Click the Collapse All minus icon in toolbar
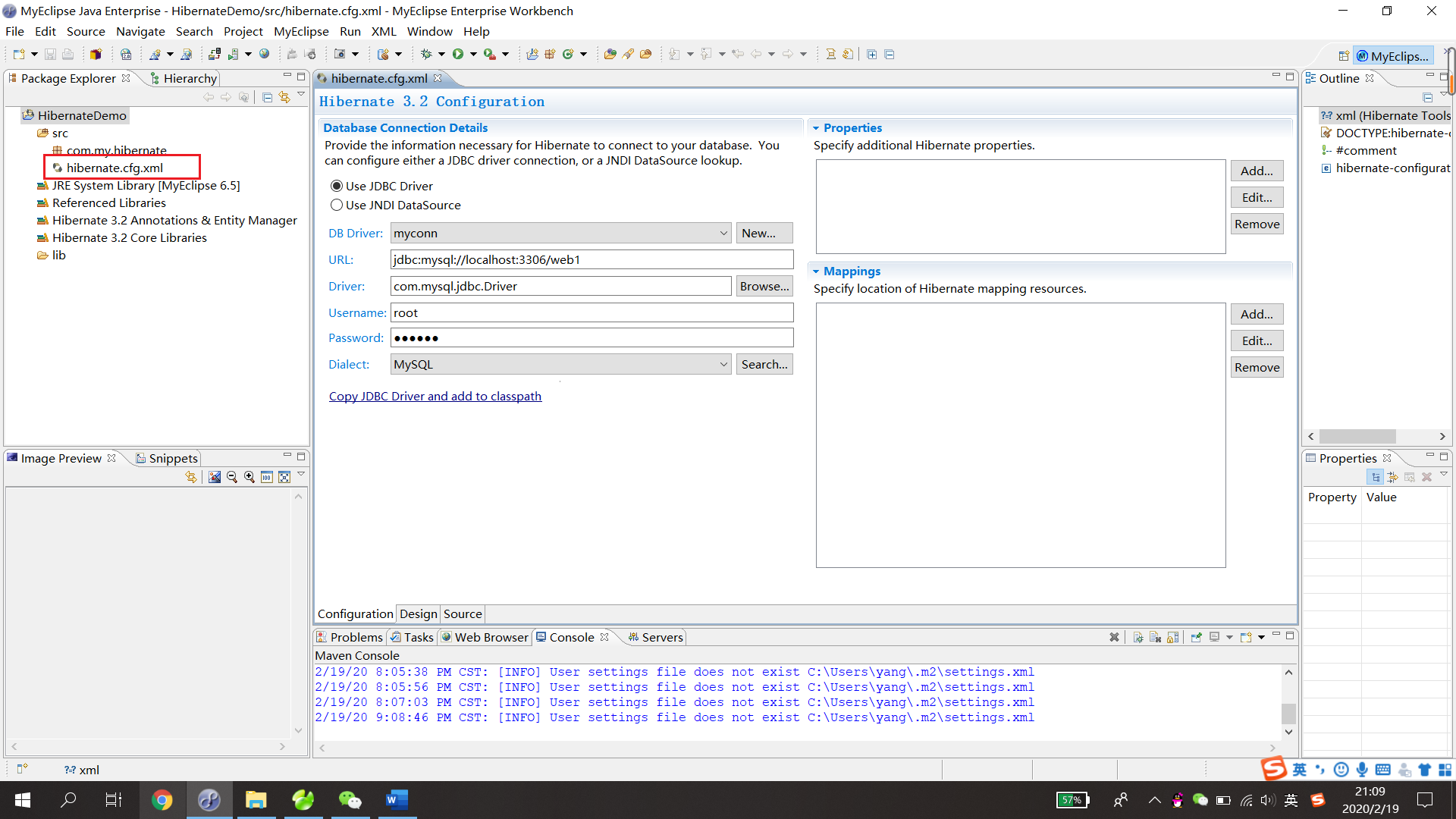The image size is (1456, 819). click(890, 54)
